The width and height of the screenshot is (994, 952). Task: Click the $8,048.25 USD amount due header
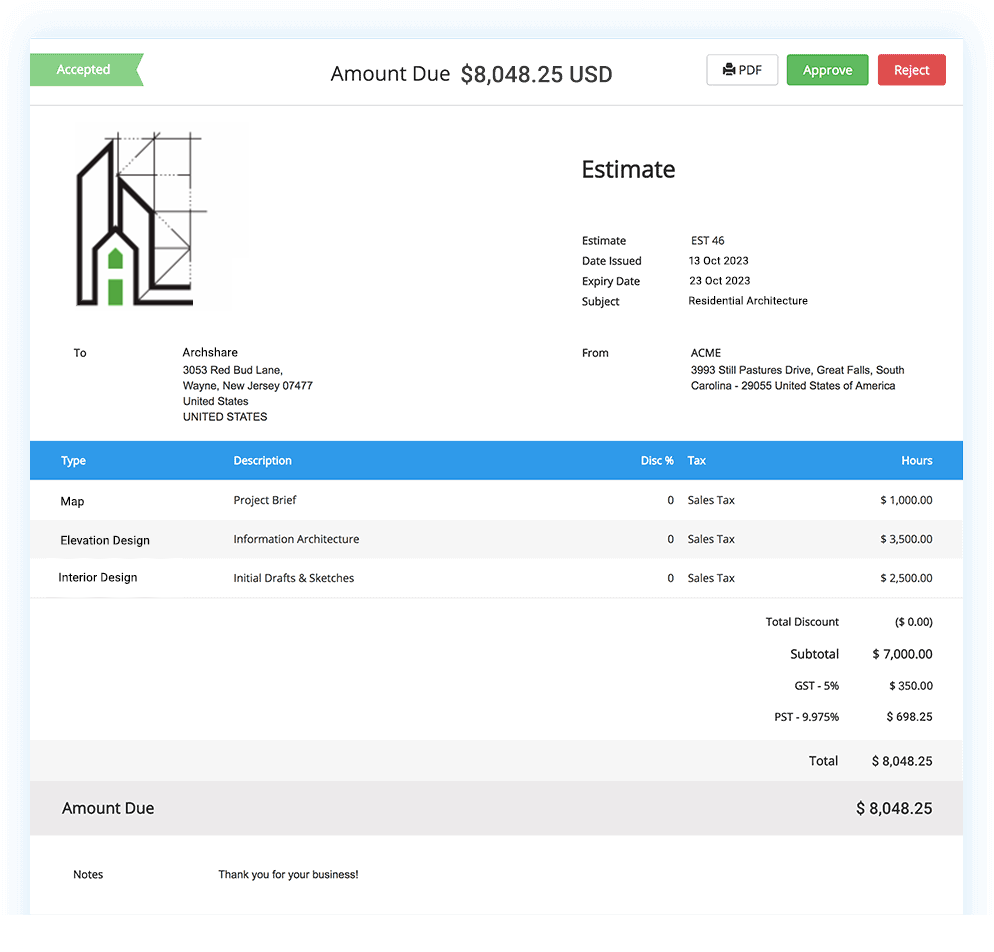point(536,74)
